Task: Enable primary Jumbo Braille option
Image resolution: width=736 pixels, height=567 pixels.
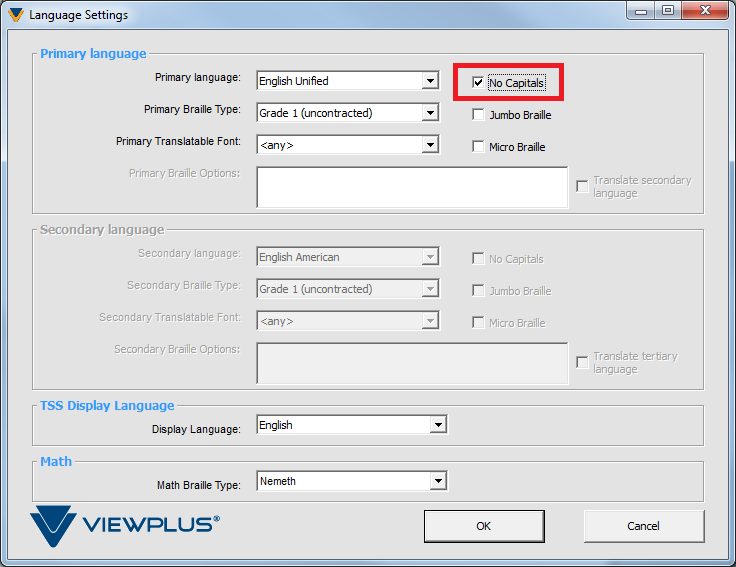Action: [479, 115]
